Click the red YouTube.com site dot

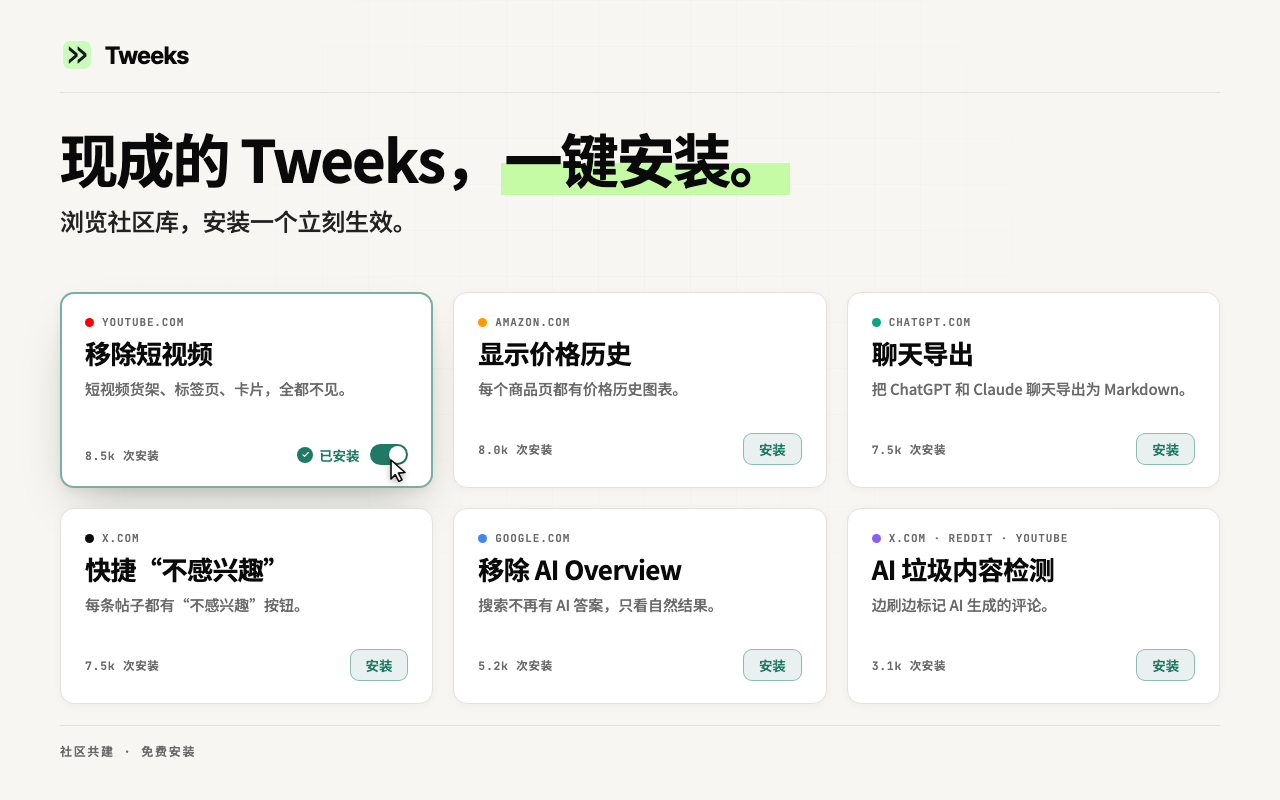coord(90,322)
